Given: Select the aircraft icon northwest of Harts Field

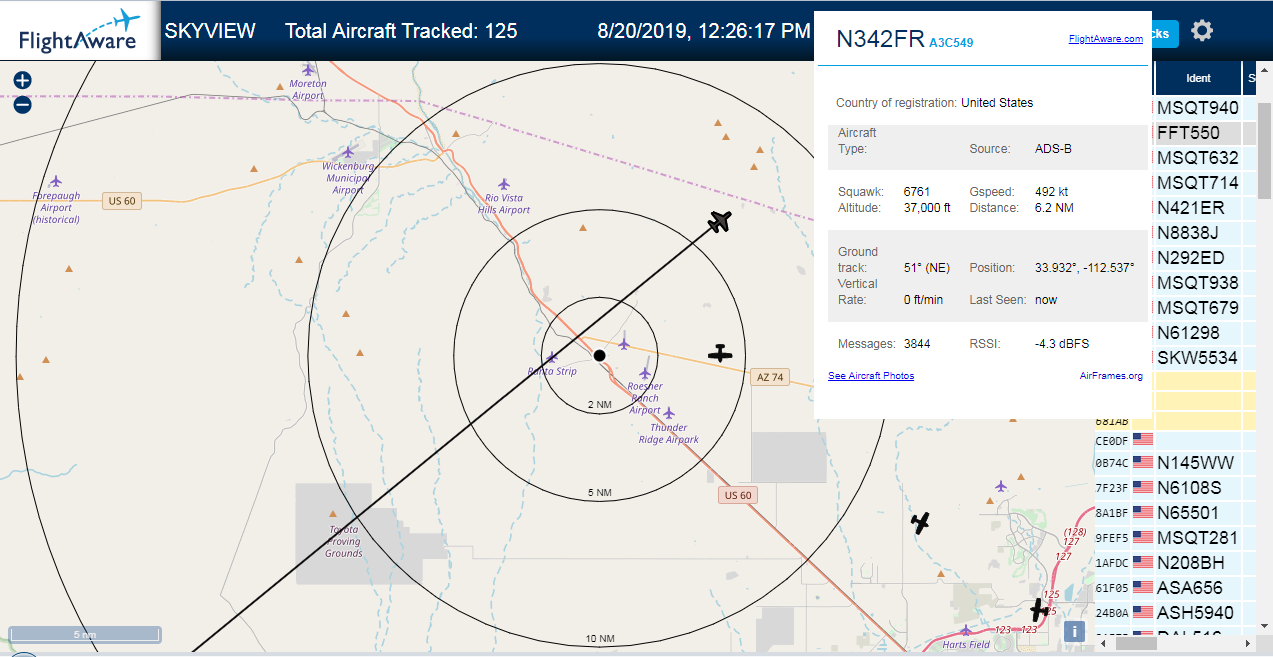Looking at the screenshot, I should 920,522.
